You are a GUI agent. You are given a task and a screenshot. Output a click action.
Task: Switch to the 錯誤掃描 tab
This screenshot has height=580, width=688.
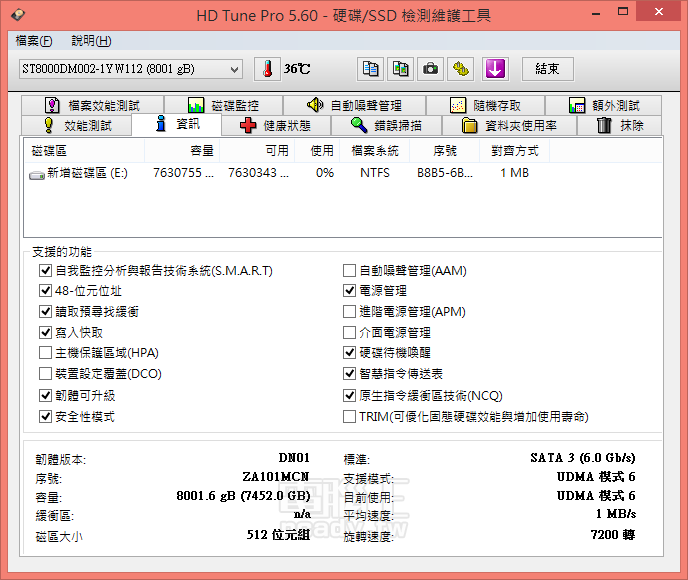(x=386, y=125)
